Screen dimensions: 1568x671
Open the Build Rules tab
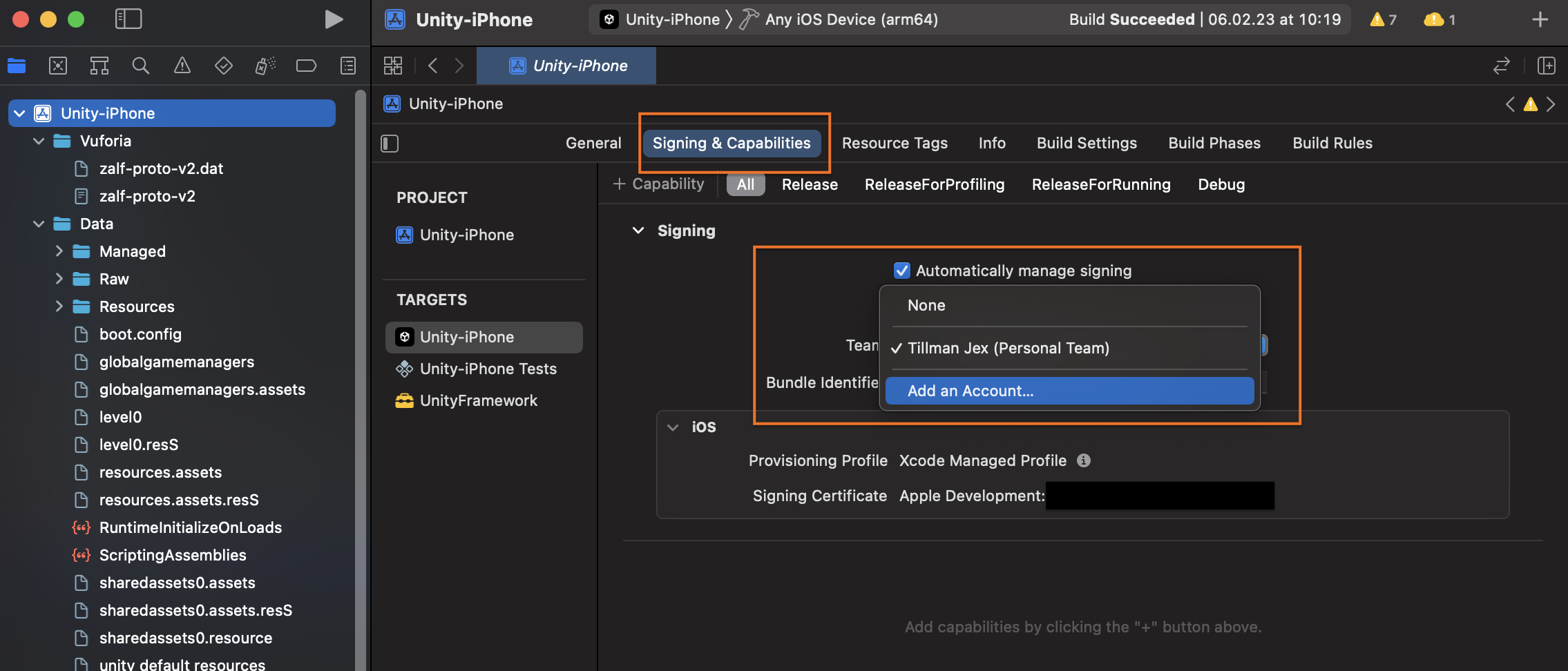1332,143
